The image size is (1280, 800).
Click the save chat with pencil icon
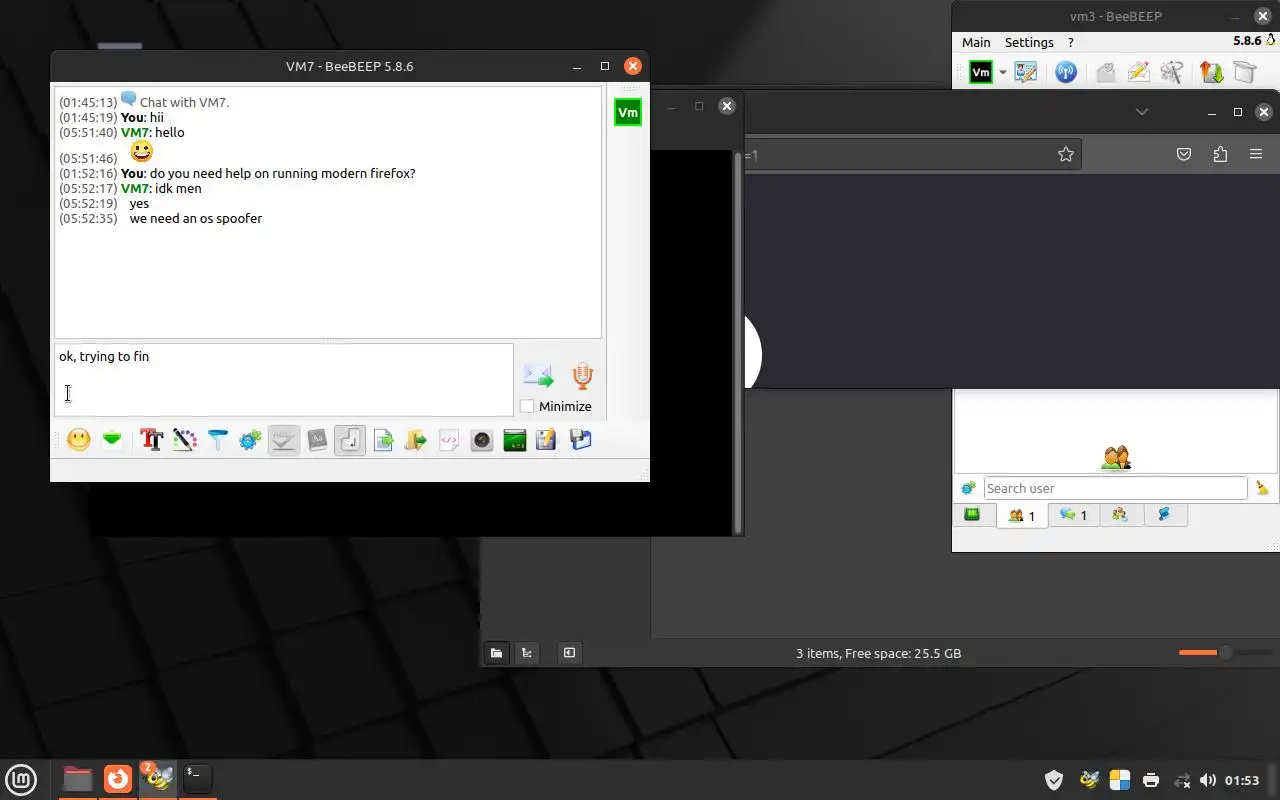pos(546,440)
